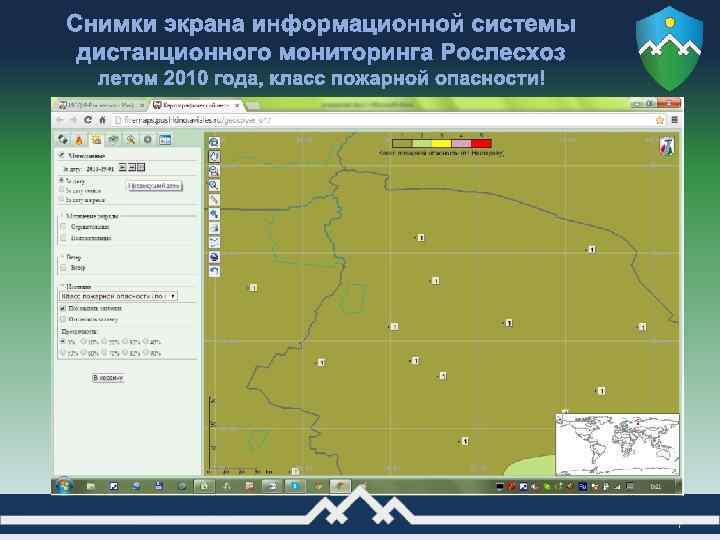Open the blue window tab icon
The height and width of the screenshot is (540, 720).
point(165,140)
